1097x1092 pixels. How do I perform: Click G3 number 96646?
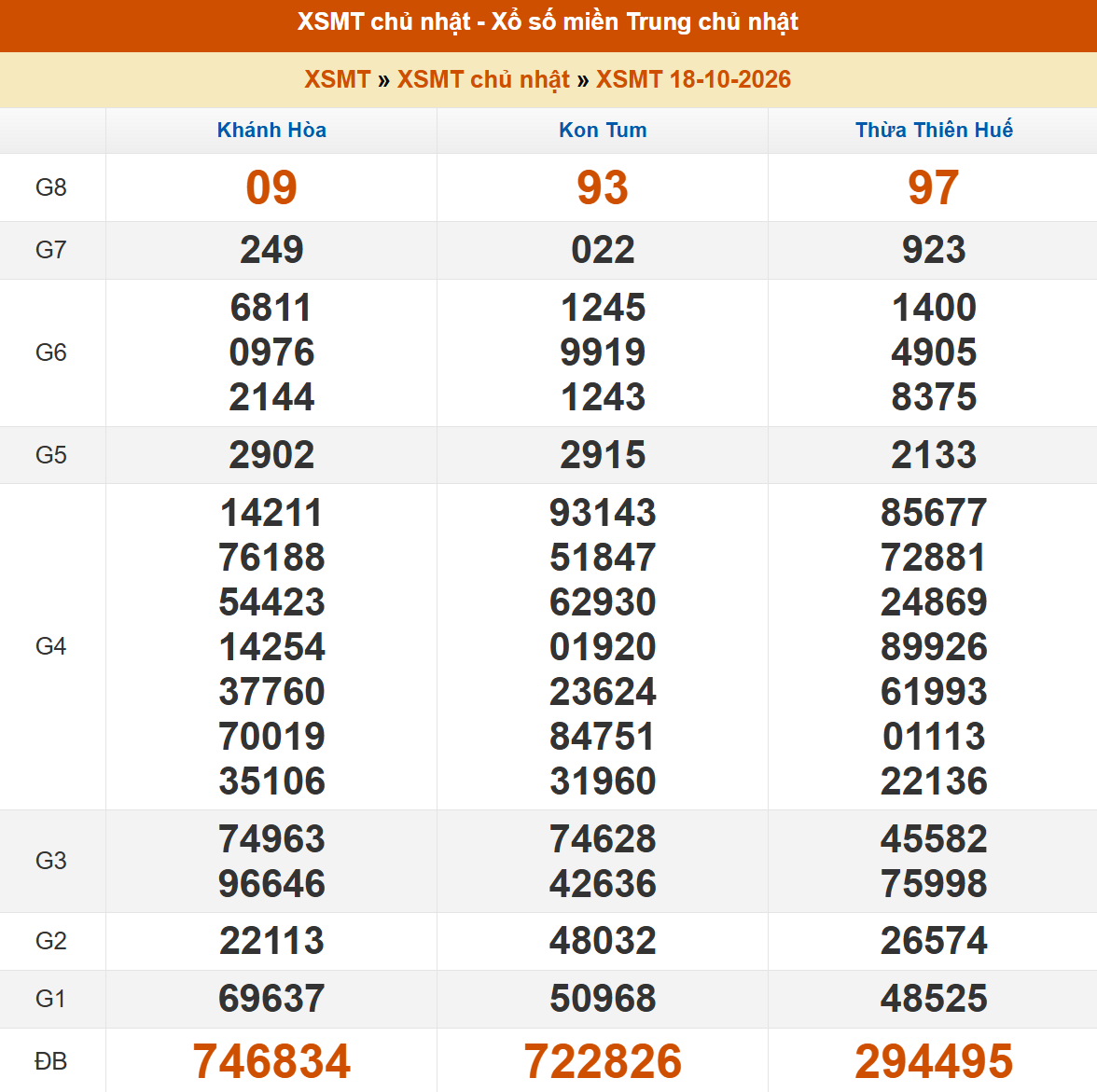[271, 883]
